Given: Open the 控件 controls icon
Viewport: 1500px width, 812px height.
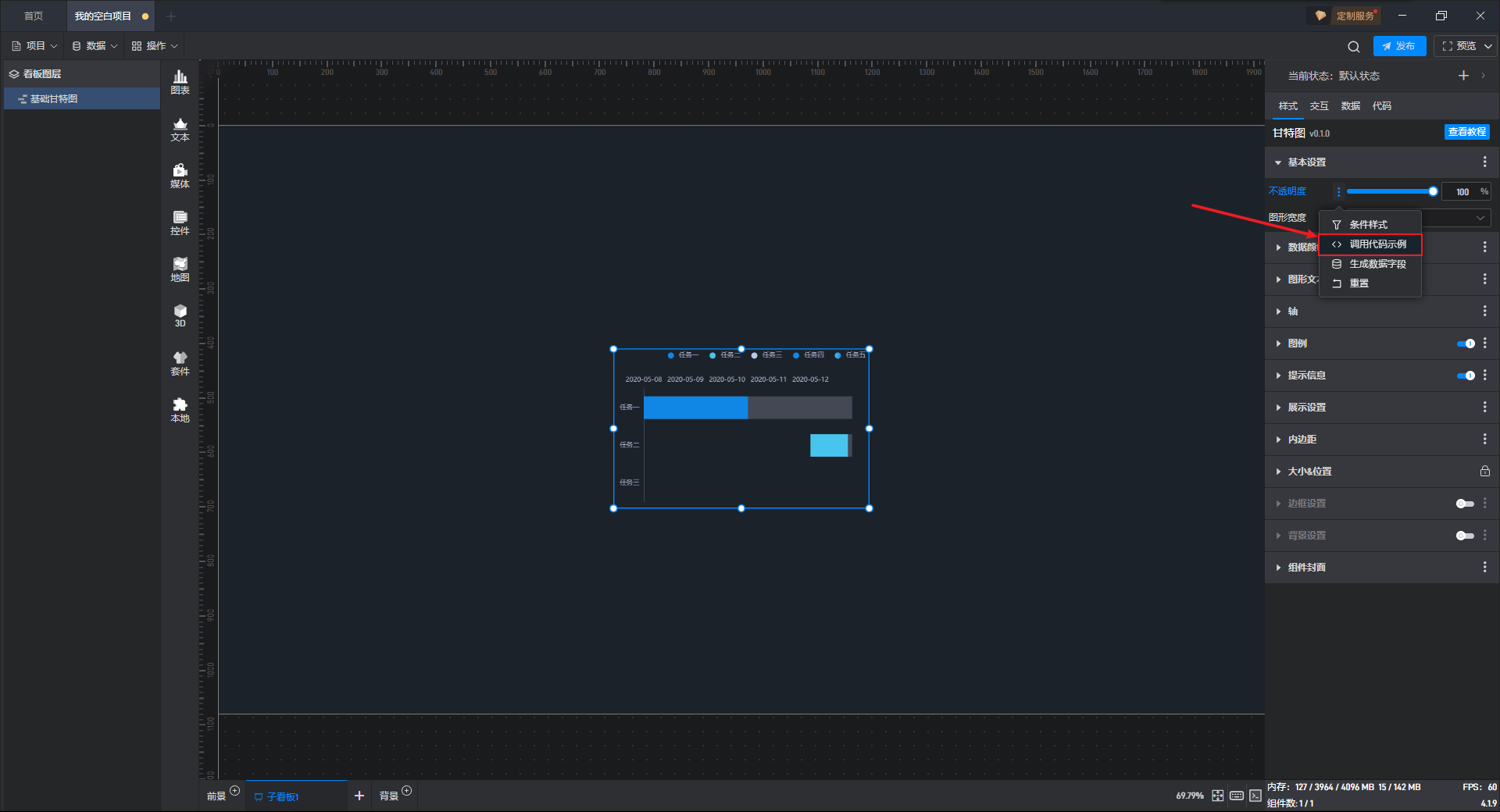Looking at the screenshot, I should [180, 223].
